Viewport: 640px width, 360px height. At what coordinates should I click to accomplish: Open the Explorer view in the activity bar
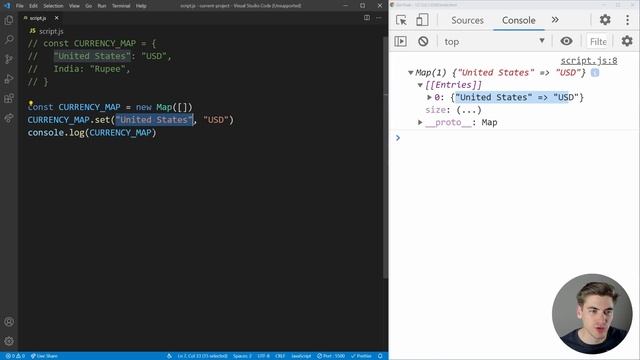pyautogui.click(x=9, y=20)
